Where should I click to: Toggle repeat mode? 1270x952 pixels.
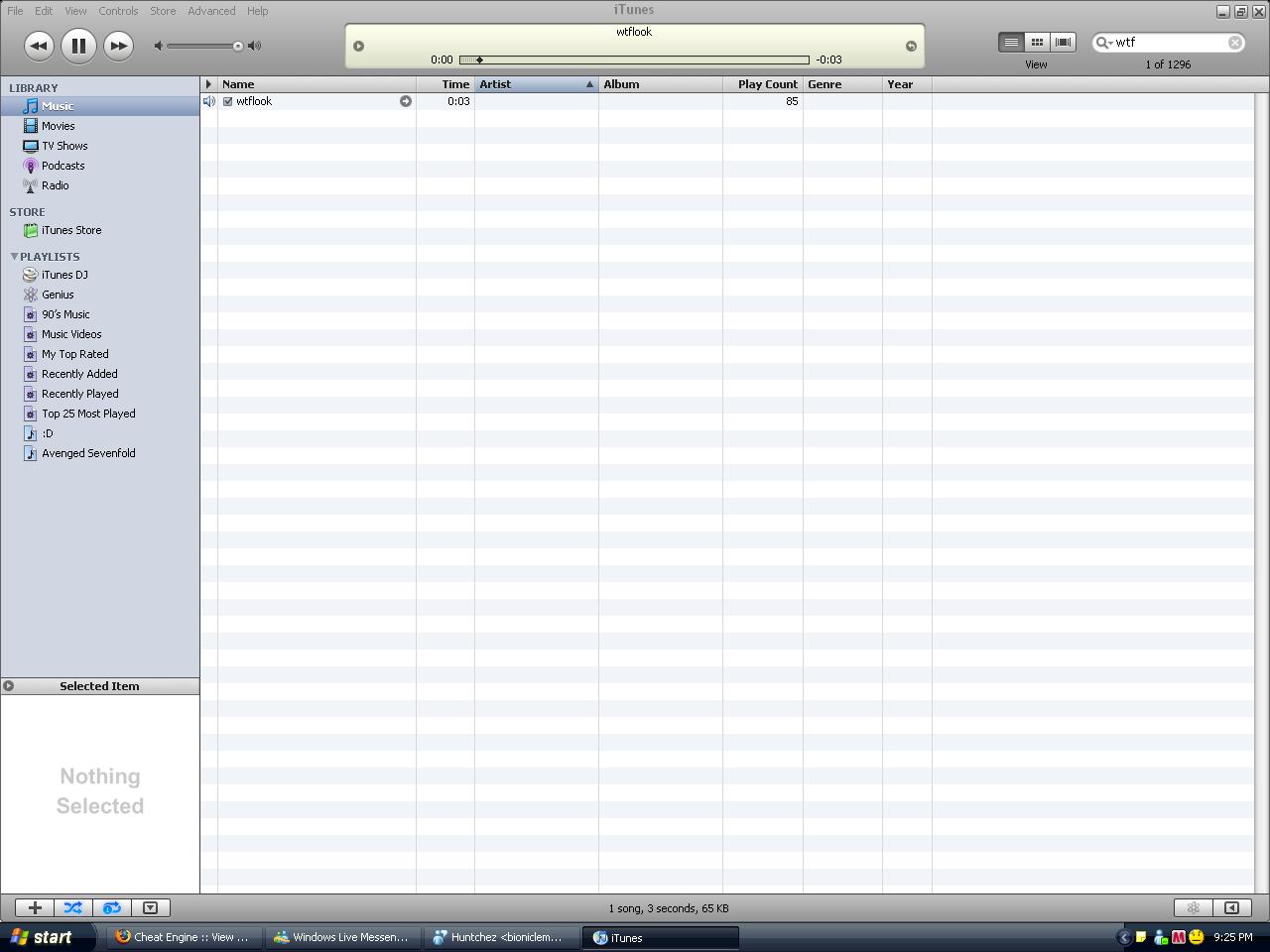(x=112, y=907)
